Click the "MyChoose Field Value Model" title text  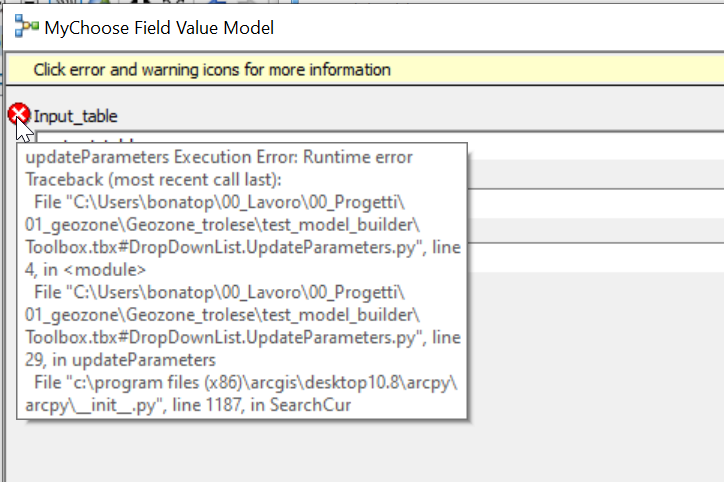tap(159, 28)
